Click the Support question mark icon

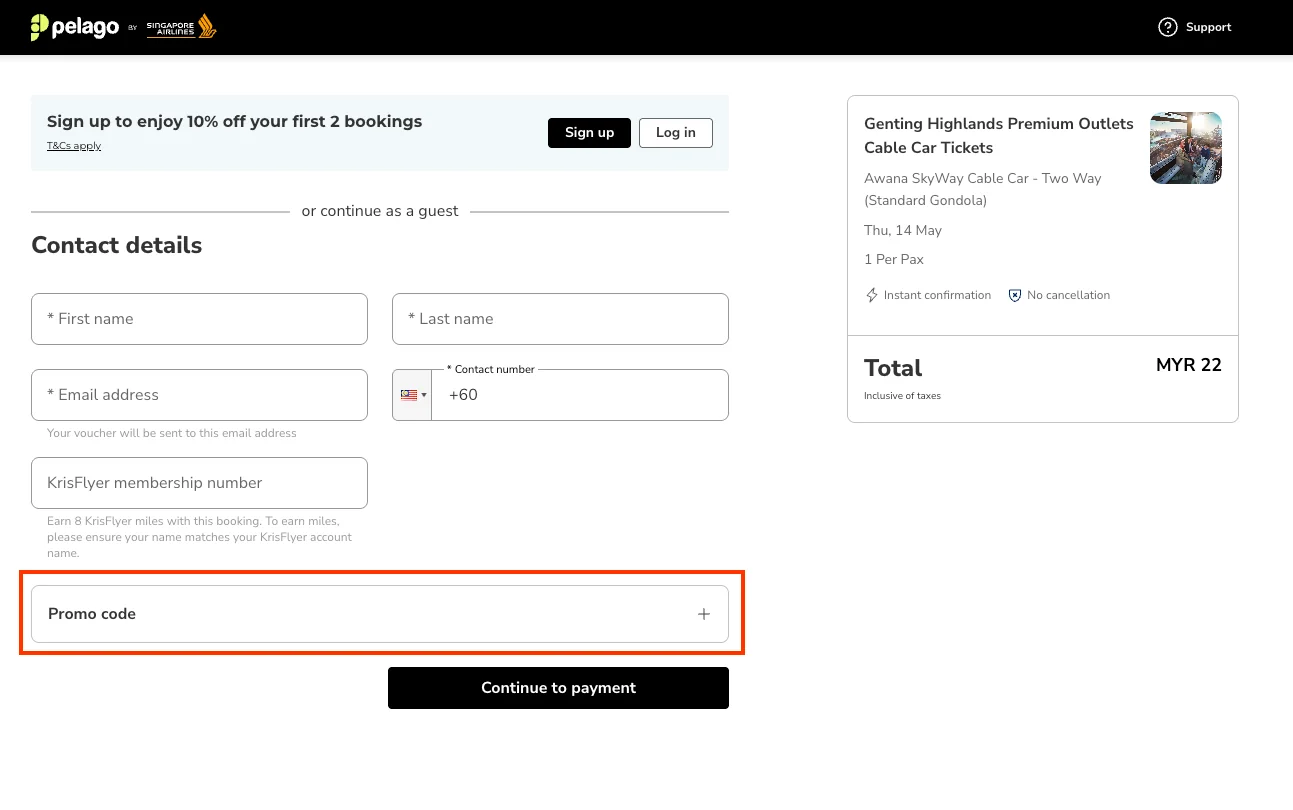point(1167,27)
